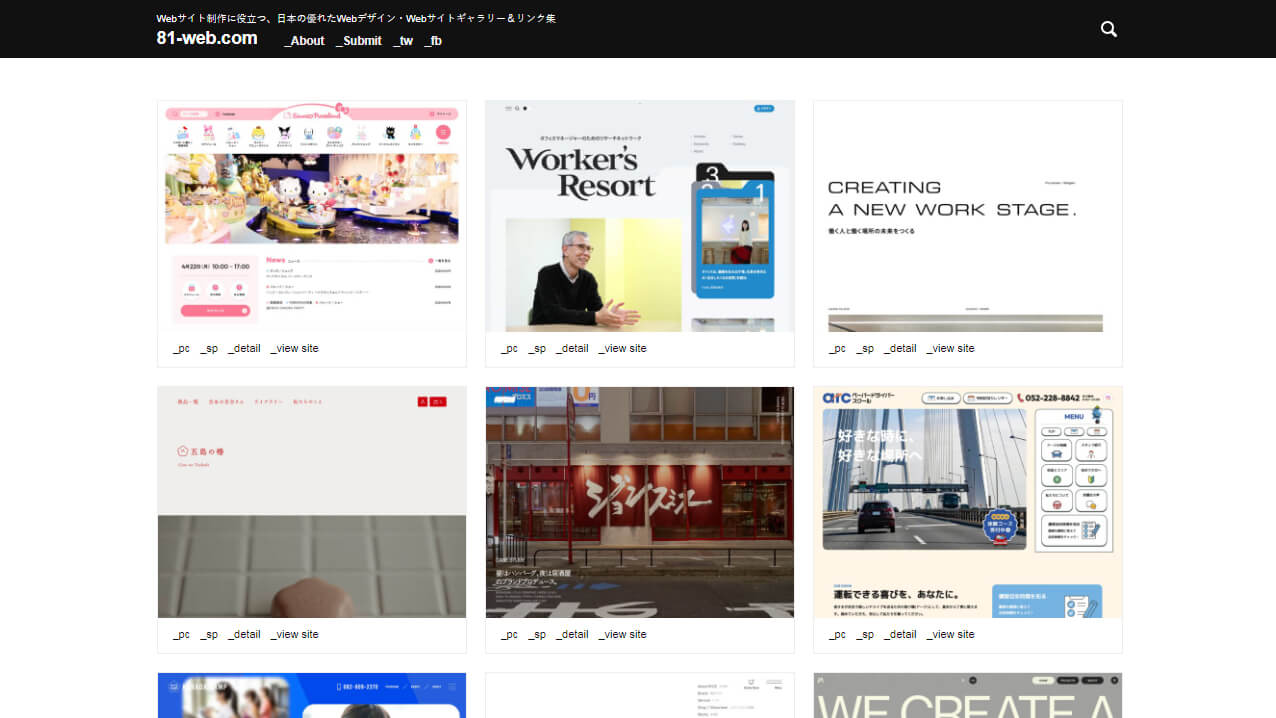Click the Sanrio Puroland website thumbnail
The width and height of the screenshot is (1276, 718).
311,215
